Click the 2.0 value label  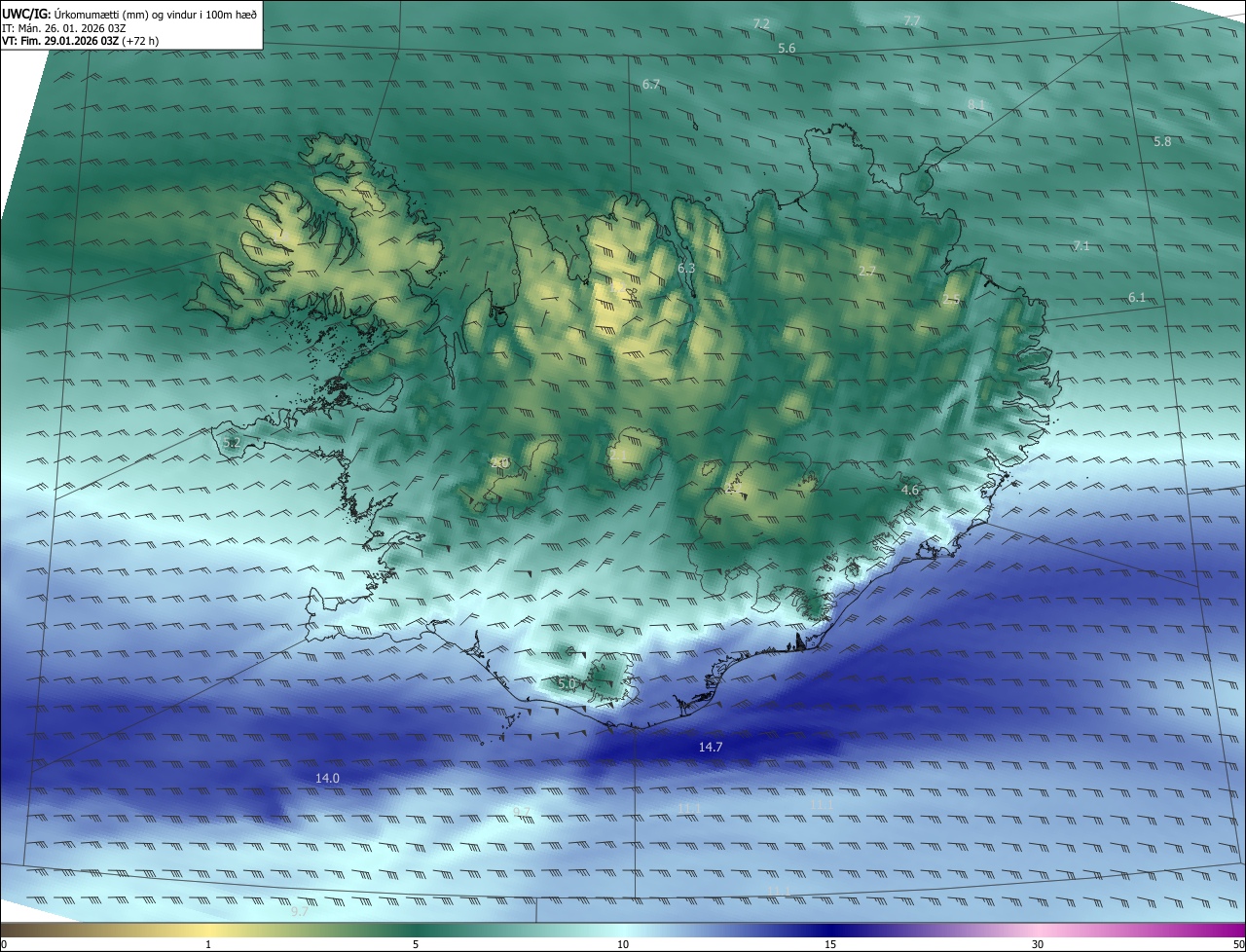[x=500, y=463]
